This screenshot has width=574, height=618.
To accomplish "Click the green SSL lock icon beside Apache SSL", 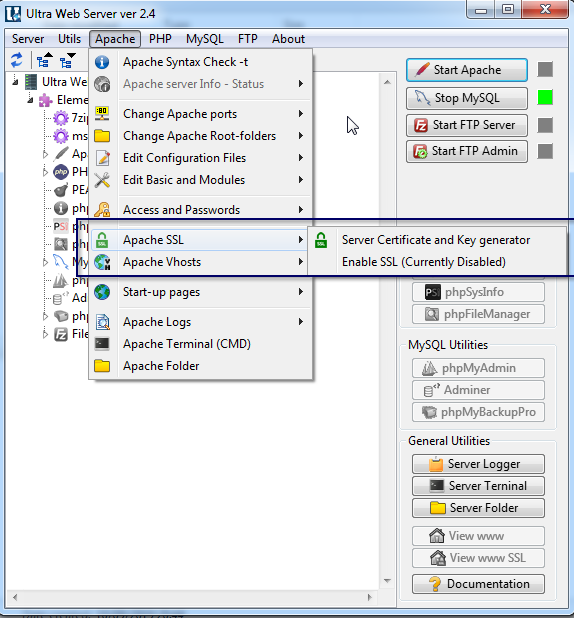I will coord(102,240).
